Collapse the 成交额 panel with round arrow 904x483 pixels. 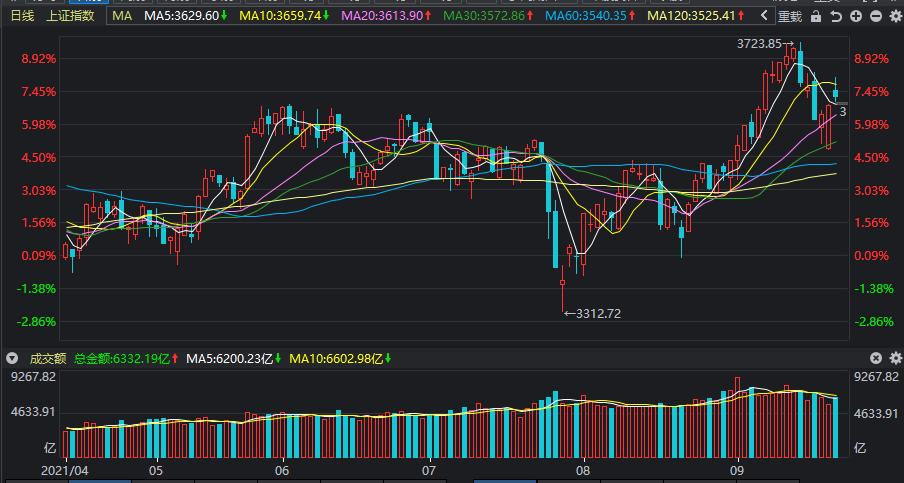tap(13, 358)
